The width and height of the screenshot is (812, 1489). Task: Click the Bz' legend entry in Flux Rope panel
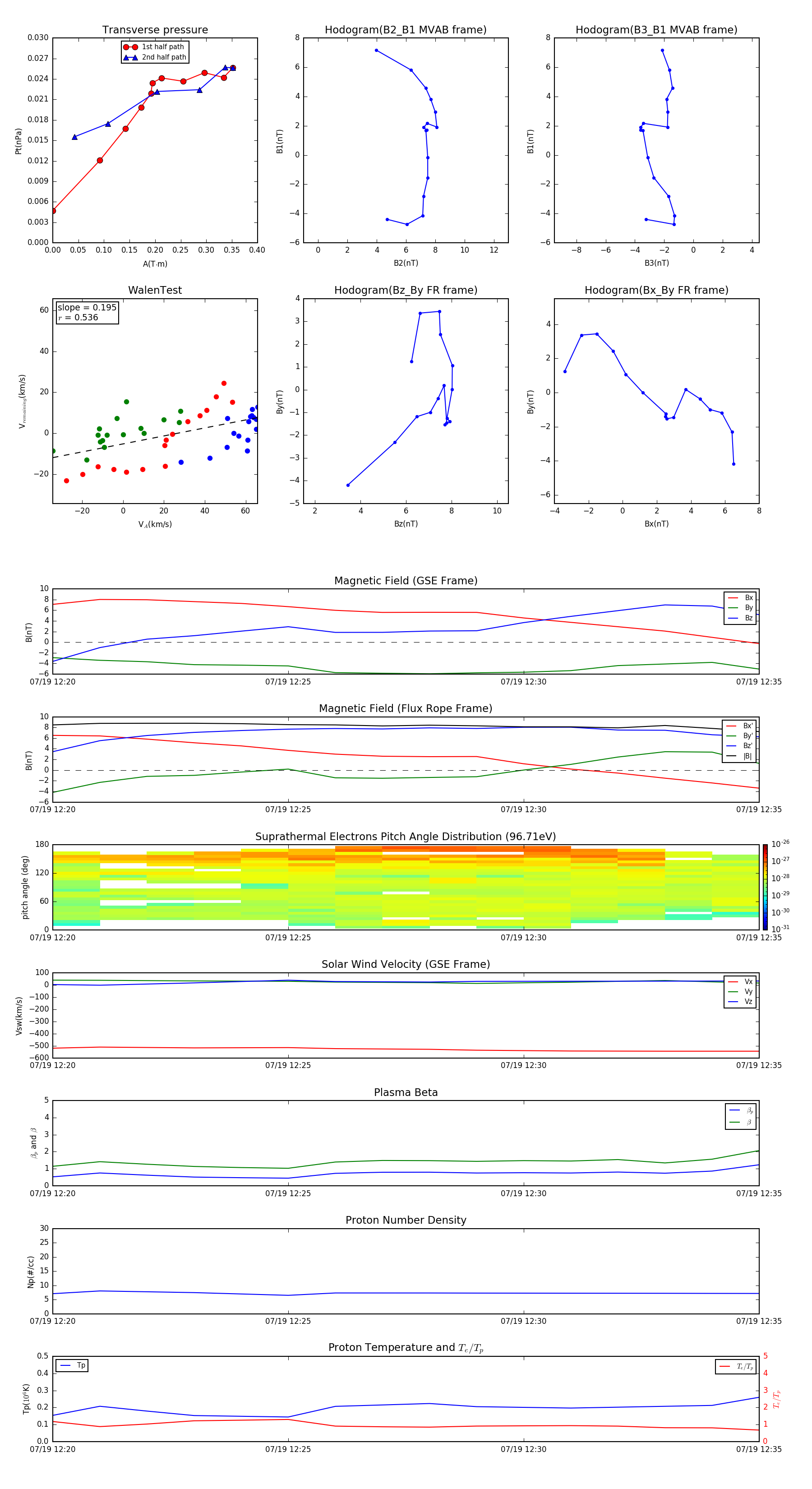(x=739, y=746)
